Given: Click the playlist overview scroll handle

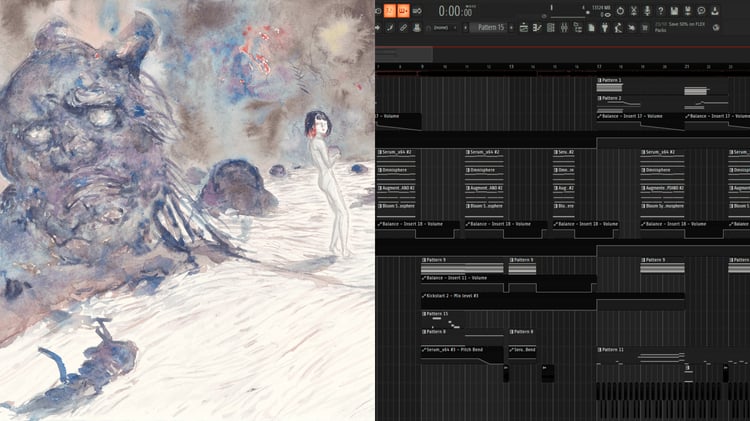Looking at the screenshot, I should [404, 54].
